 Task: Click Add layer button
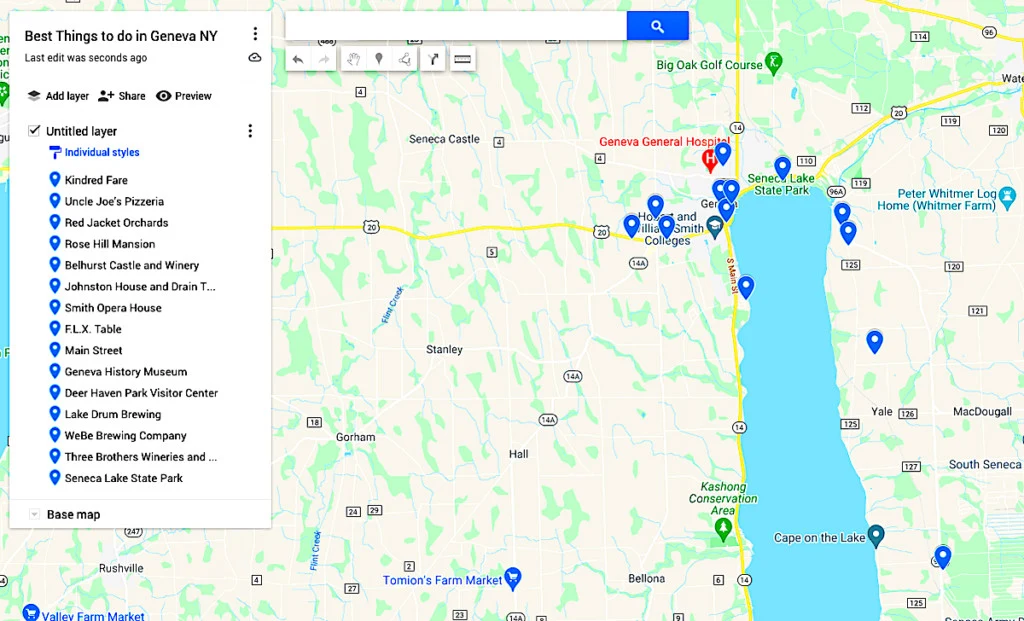click(x=57, y=96)
